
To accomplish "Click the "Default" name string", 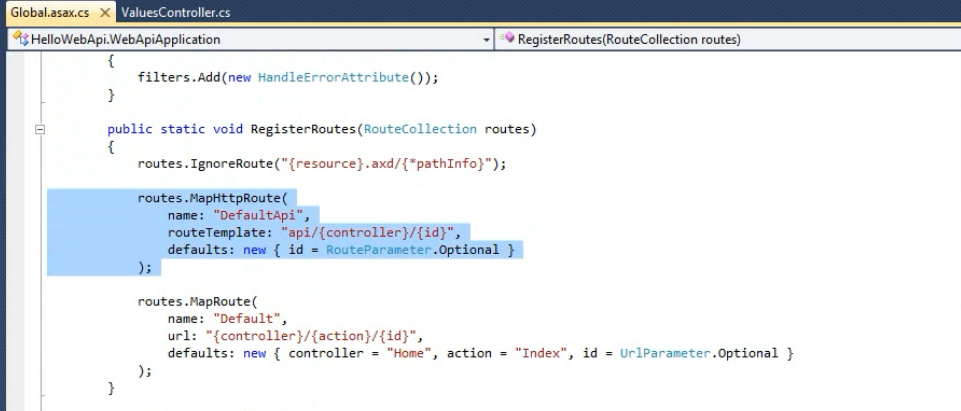I will point(246,319).
